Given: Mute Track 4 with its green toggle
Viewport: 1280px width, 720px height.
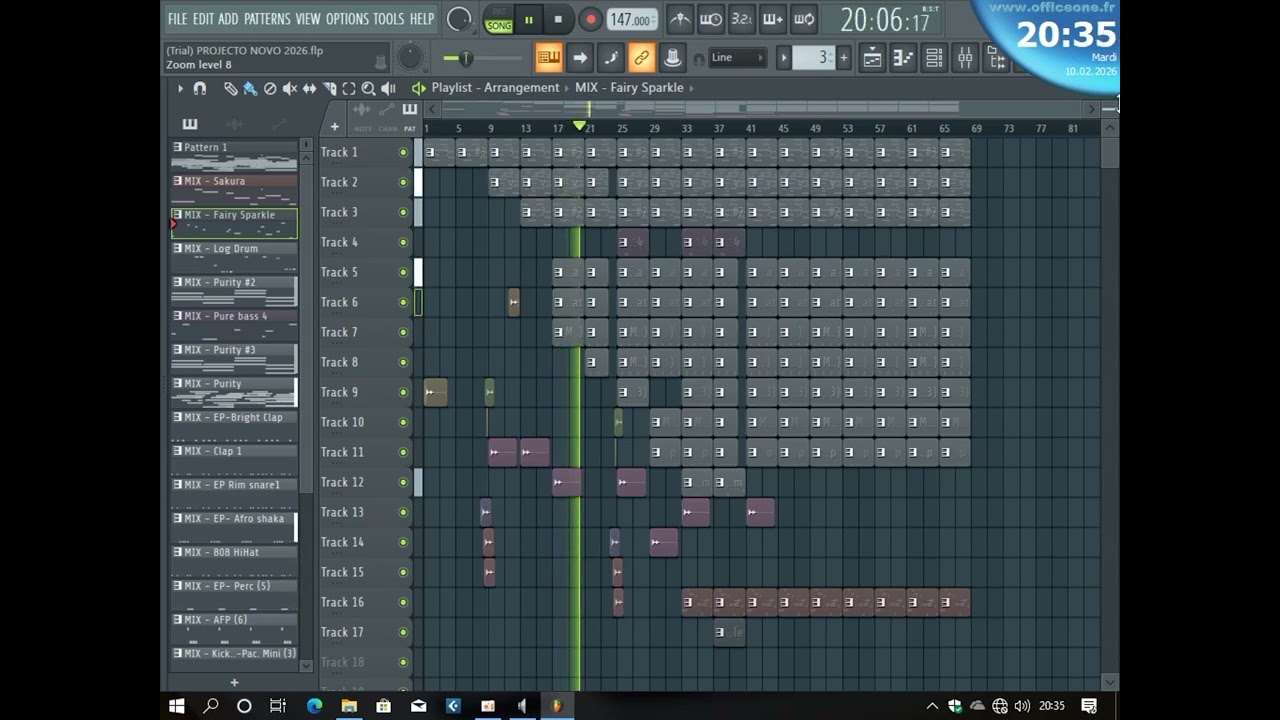Looking at the screenshot, I should pos(403,243).
